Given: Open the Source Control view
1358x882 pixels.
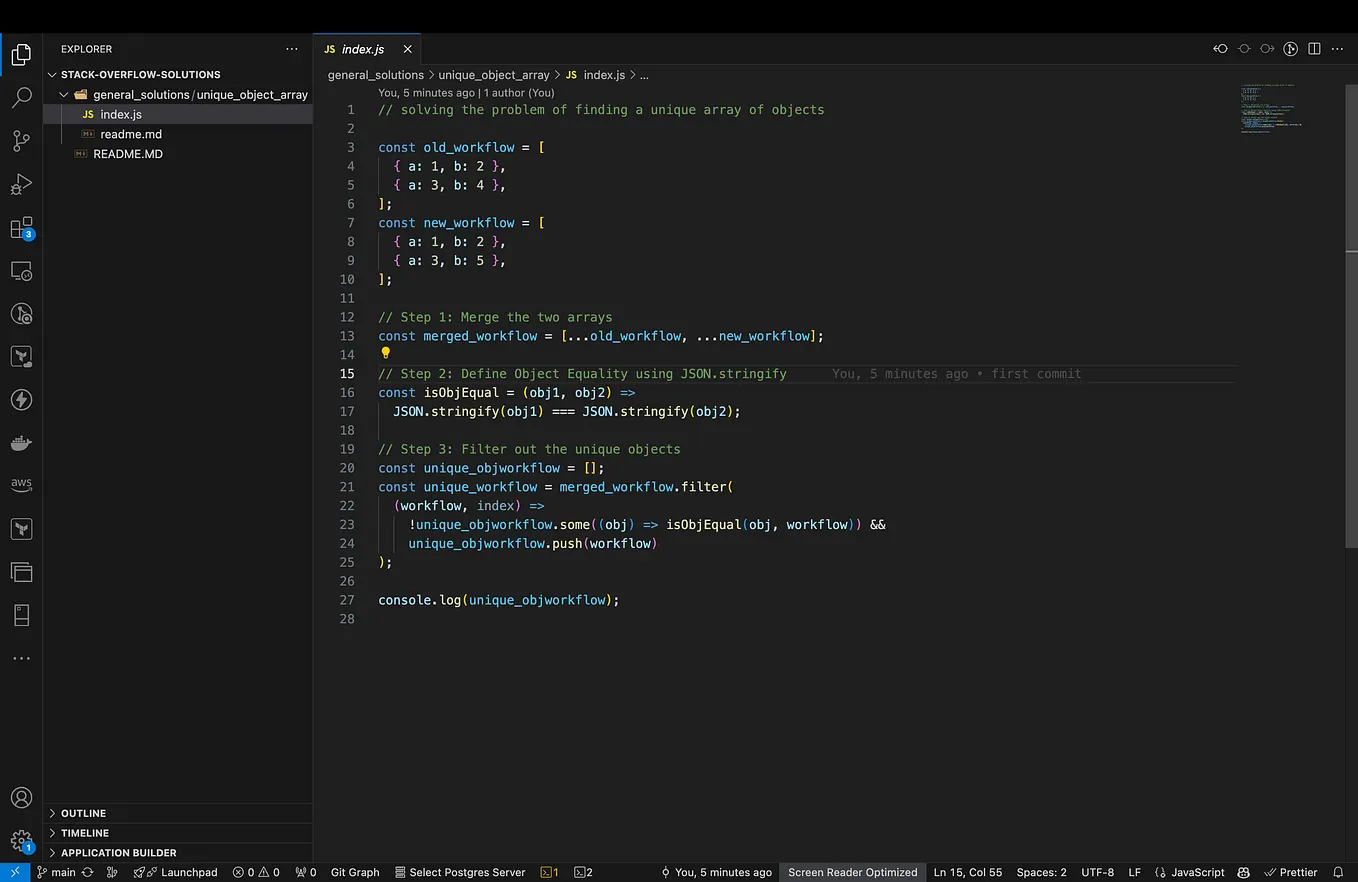Looking at the screenshot, I should [21, 141].
